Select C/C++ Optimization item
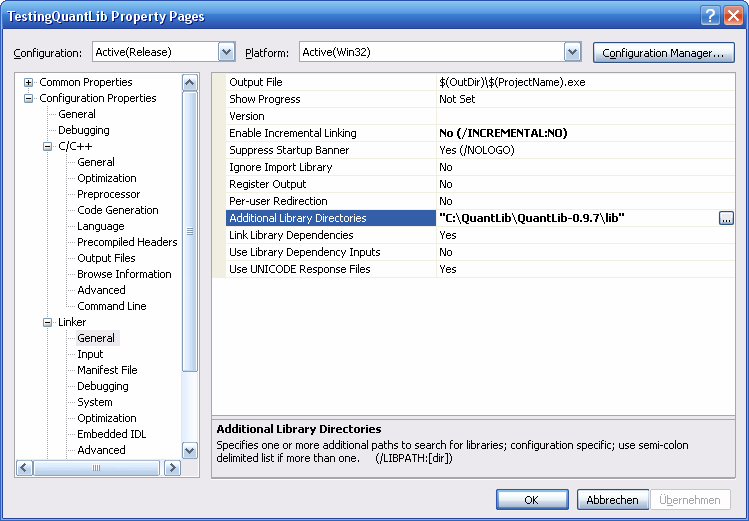 (x=107, y=178)
